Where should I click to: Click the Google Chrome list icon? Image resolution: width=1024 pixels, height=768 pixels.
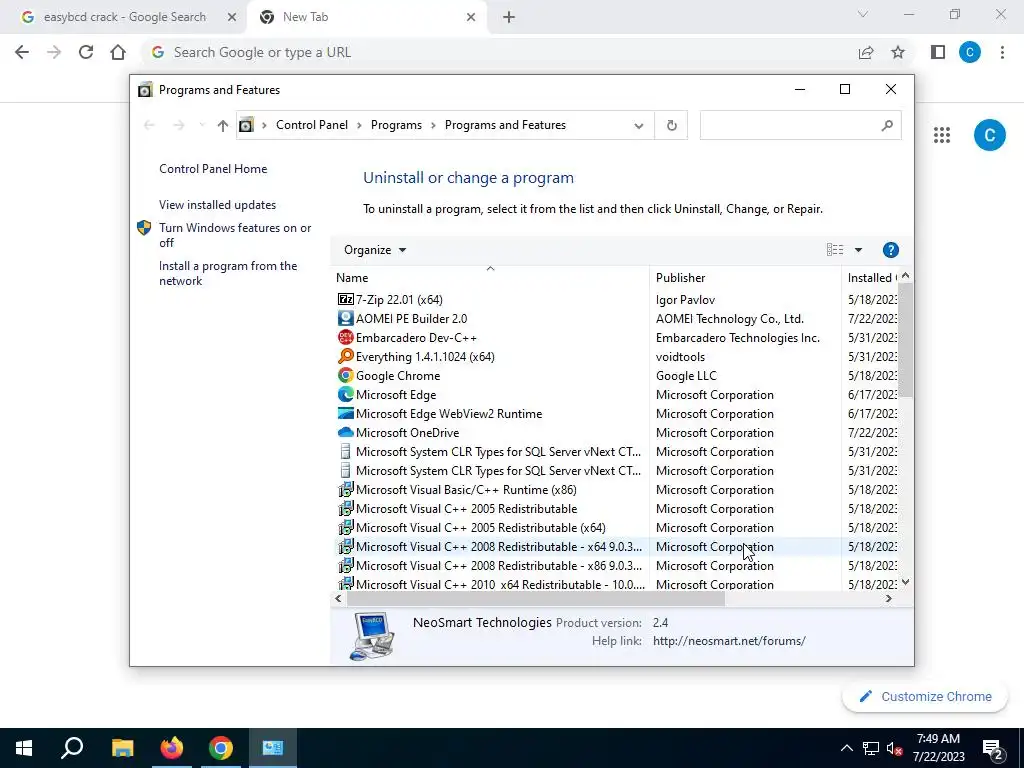345,376
